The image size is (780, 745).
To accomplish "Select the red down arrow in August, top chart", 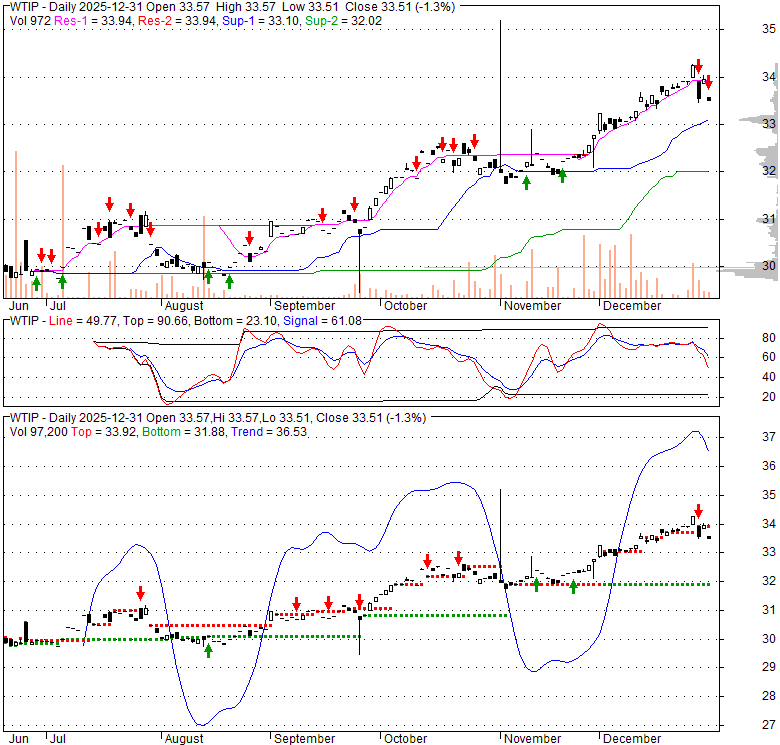I will click(x=249, y=238).
